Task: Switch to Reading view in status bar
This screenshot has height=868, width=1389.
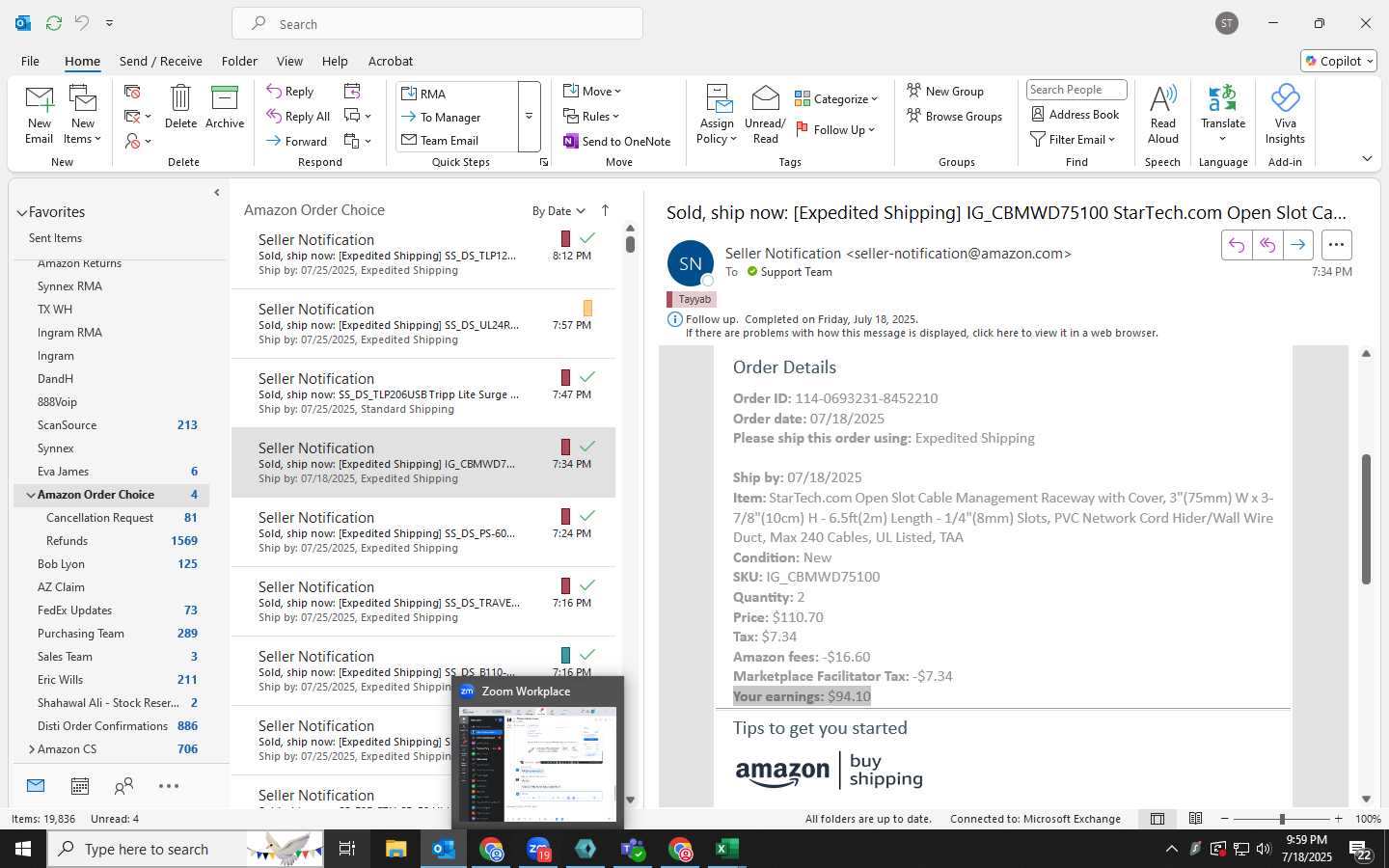Action: tap(1195, 819)
